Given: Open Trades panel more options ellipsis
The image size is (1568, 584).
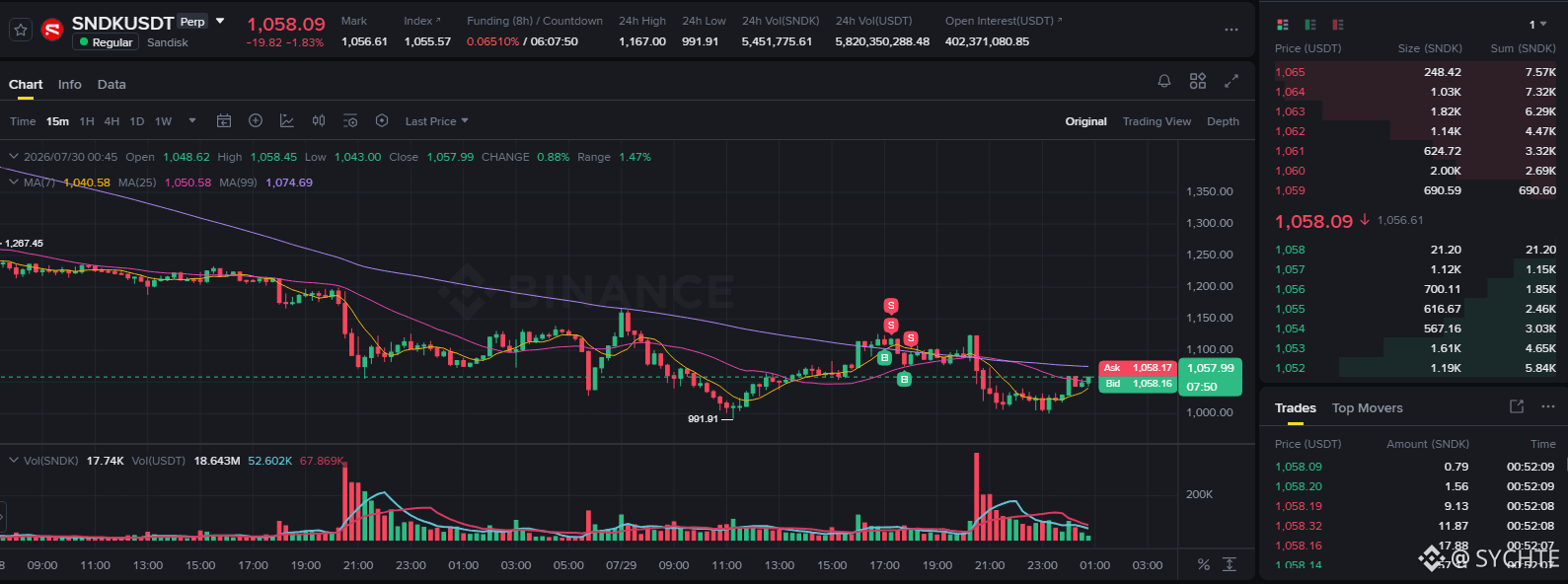Looking at the screenshot, I should [x=1548, y=406].
